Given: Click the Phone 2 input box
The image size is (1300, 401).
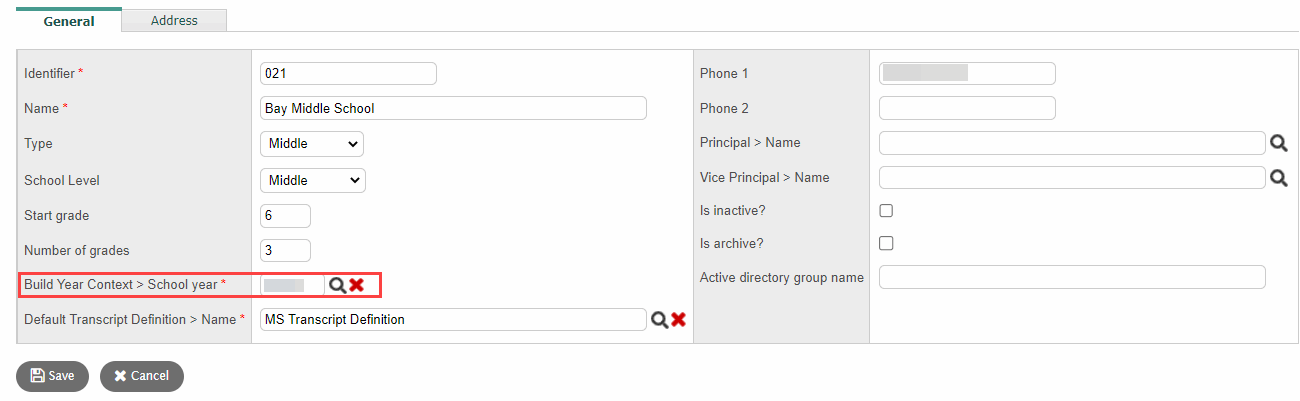Looking at the screenshot, I should pos(966,108).
